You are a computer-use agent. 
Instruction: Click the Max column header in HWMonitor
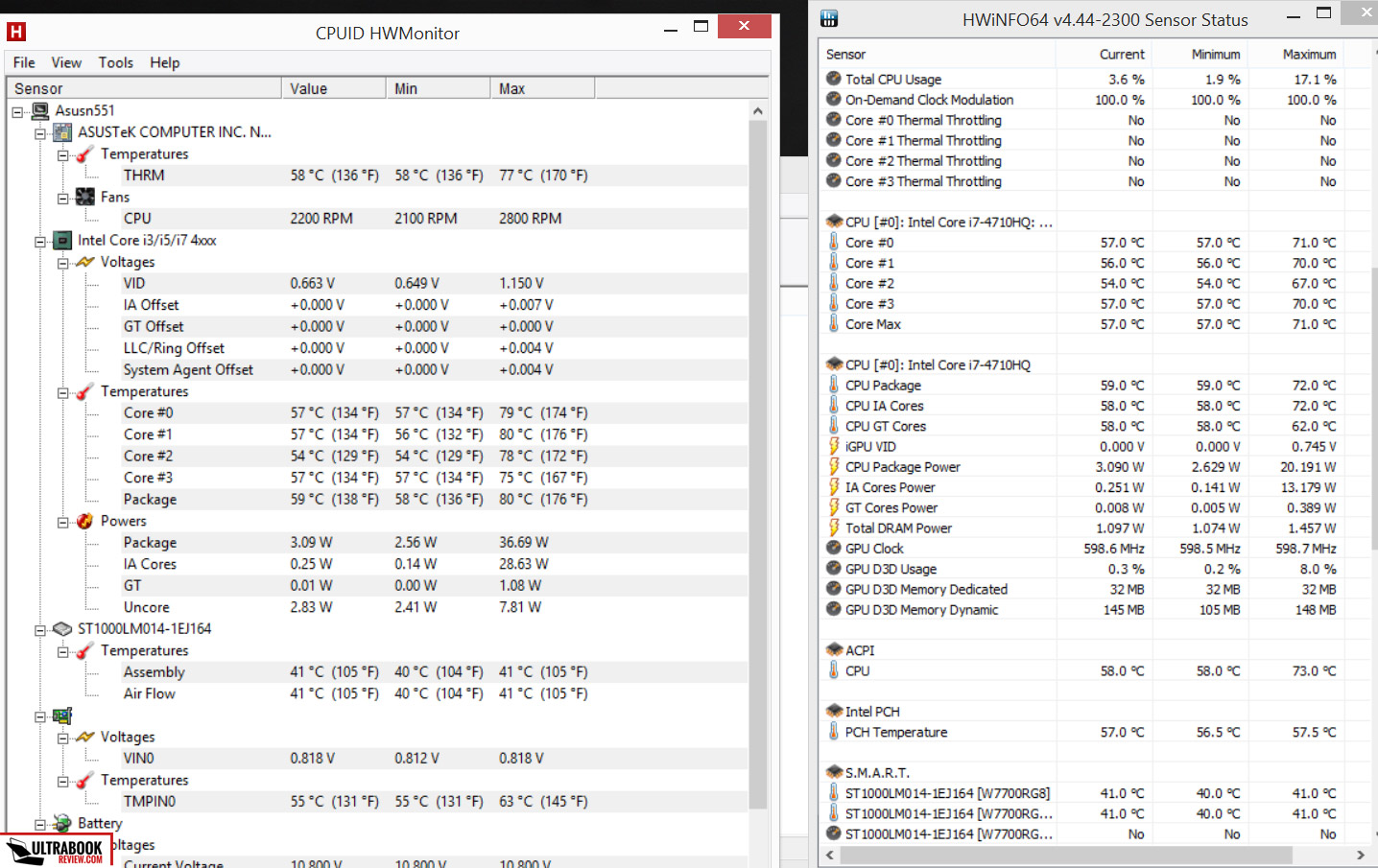coord(542,88)
